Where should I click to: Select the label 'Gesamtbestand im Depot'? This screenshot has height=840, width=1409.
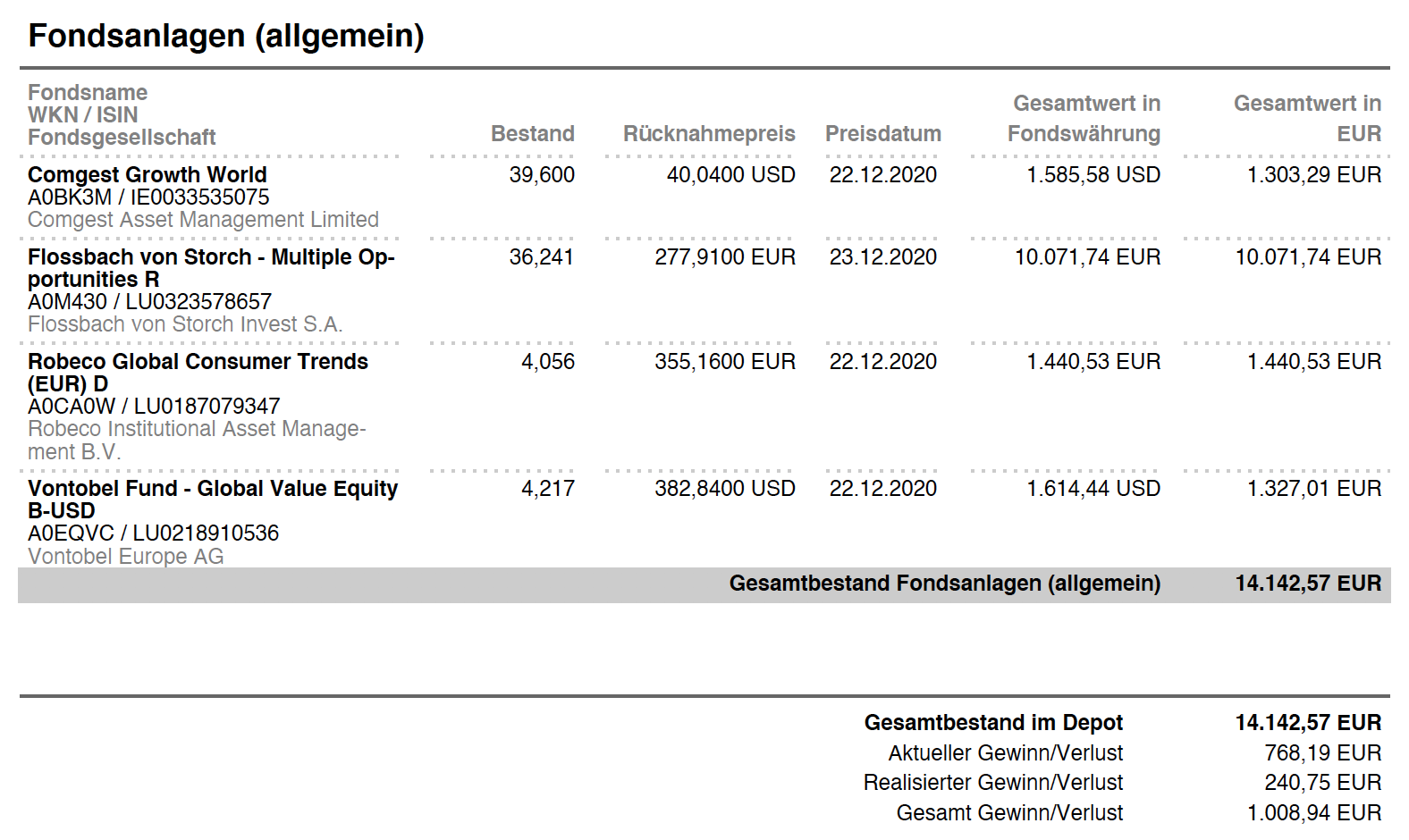993,723
